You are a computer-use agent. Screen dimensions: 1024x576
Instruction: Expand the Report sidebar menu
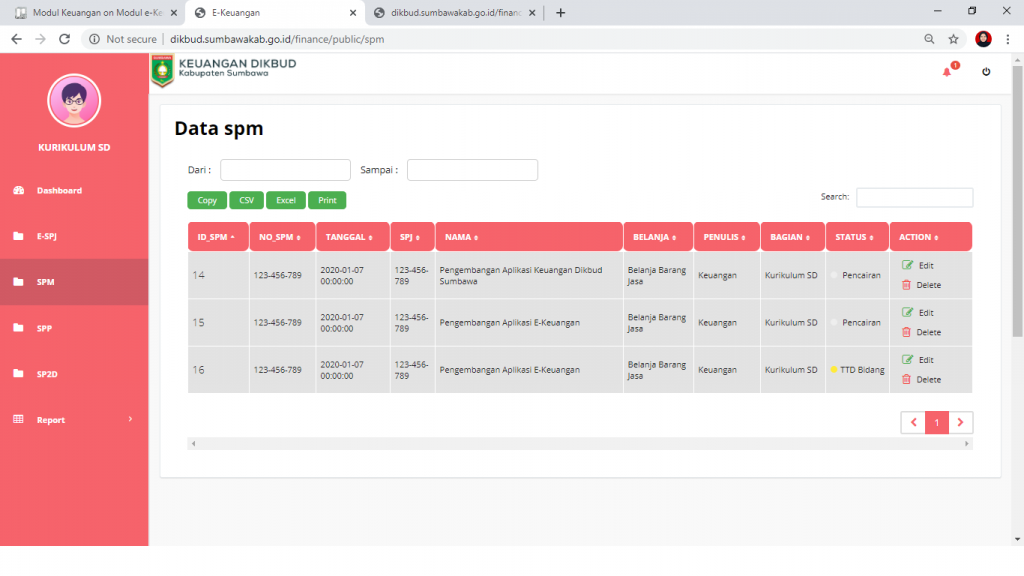coord(74,420)
